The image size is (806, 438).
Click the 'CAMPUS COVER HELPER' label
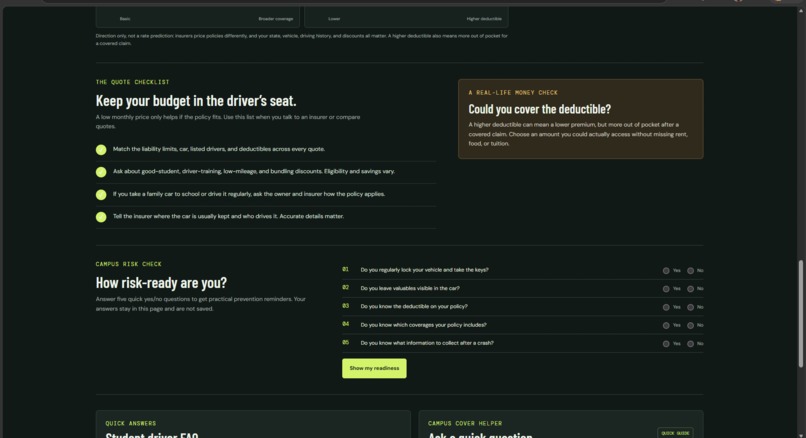tap(465, 423)
